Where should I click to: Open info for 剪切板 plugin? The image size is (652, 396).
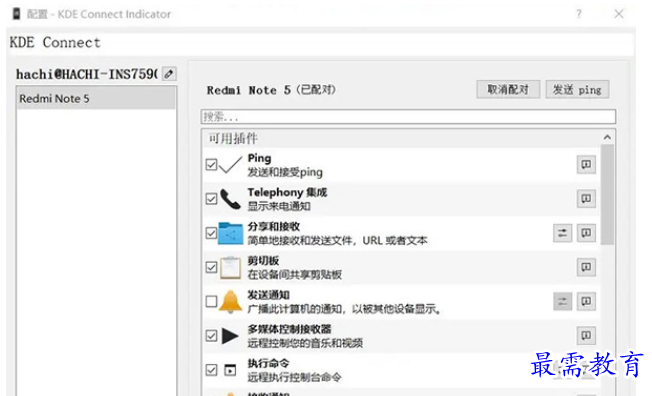[x=586, y=267]
